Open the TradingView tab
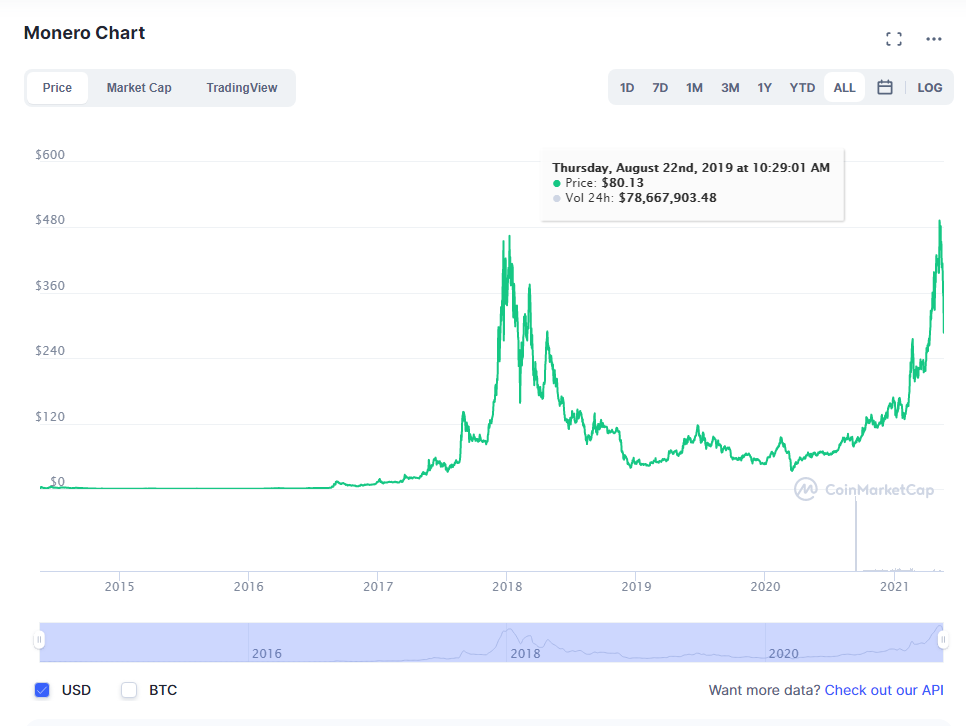Image resolution: width=966 pixels, height=726 pixels. [242, 87]
